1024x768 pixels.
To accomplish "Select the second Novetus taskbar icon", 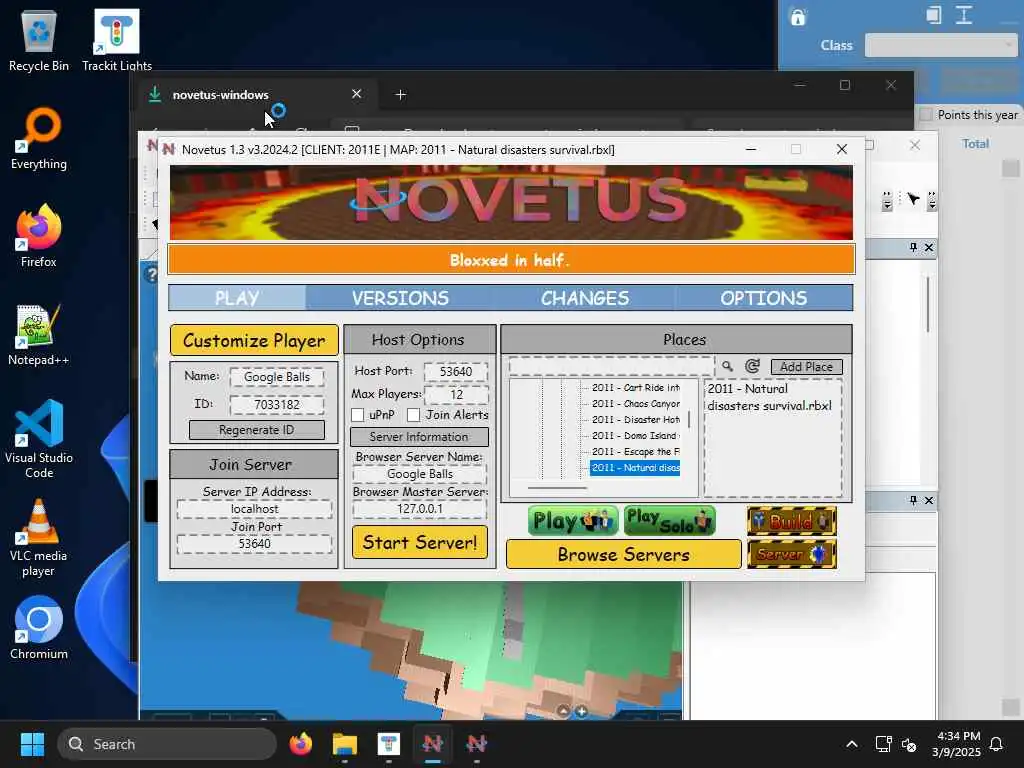I will (x=476, y=744).
